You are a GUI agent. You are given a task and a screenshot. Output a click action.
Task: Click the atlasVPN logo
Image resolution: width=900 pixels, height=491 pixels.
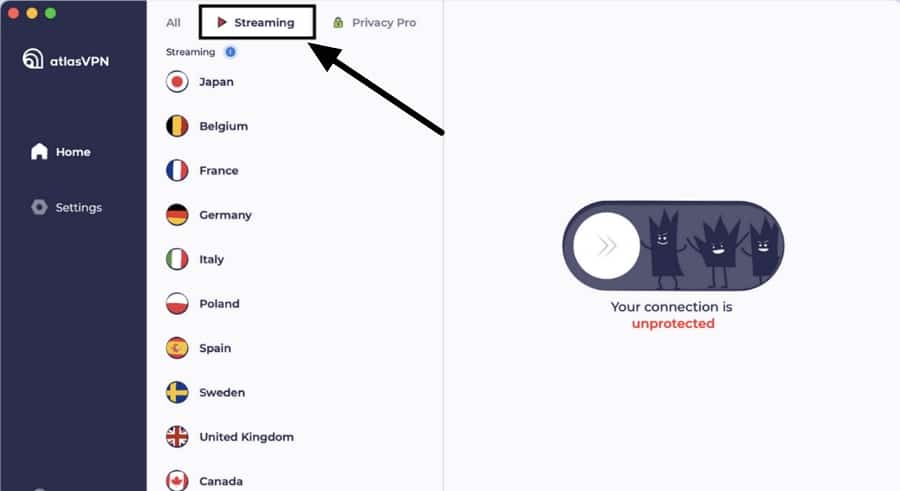pyautogui.click(x=65, y=59)
